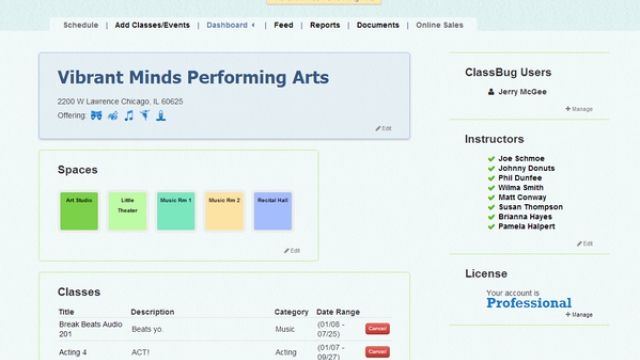640x360 pixels.
Task: Click the user icon beside Jerry McGee
Action: tap(491, 92)
